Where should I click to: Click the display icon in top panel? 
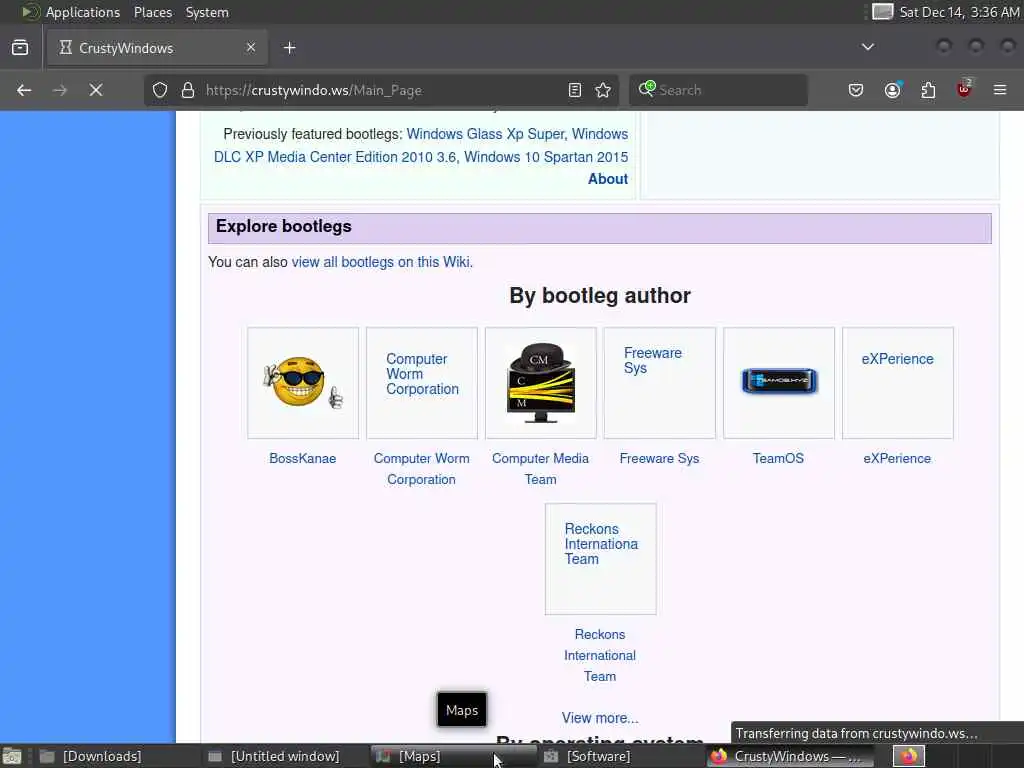click(x=882, y=12)
